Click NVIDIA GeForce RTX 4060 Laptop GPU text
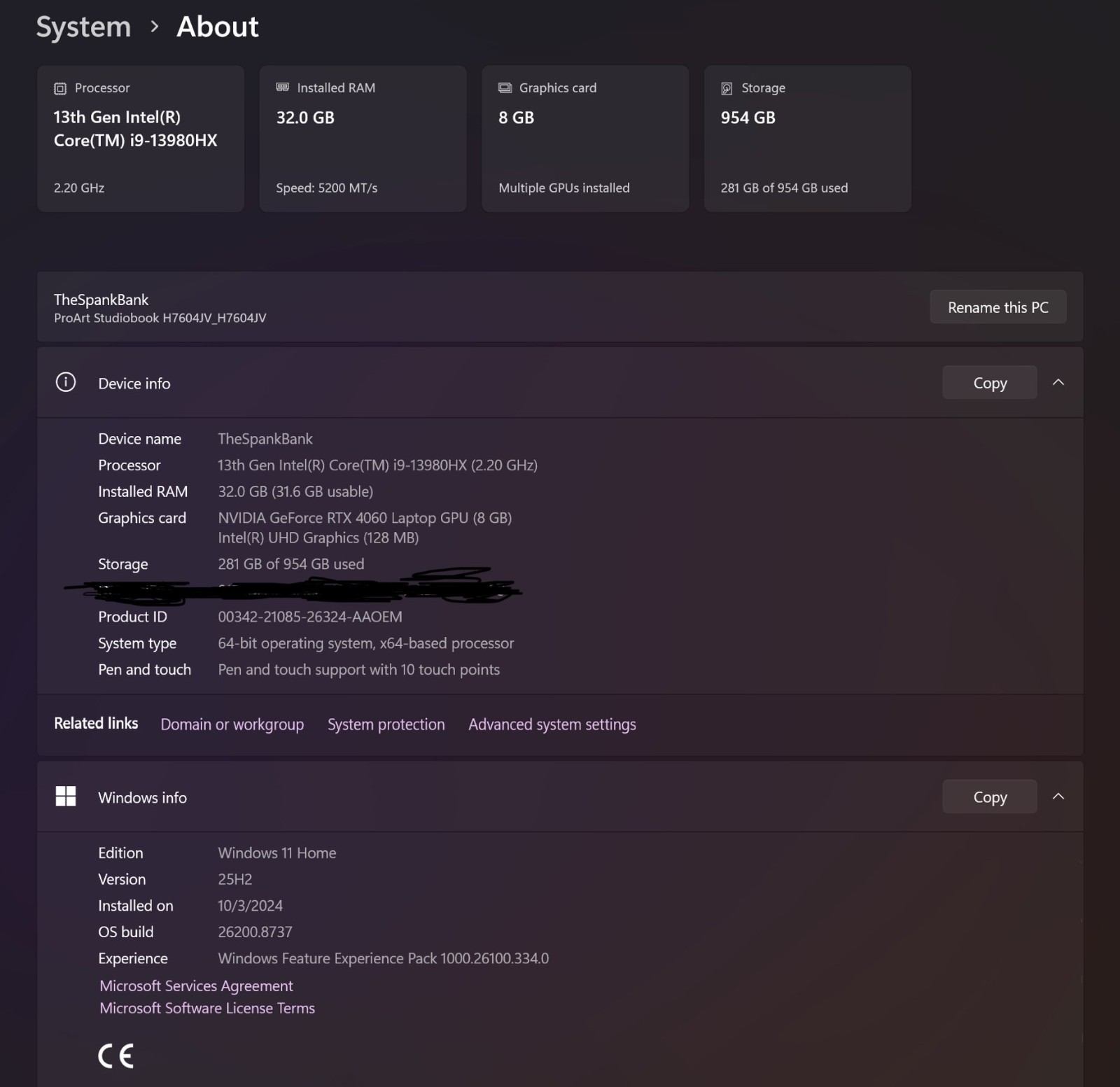Screen dimensions: 1120x1087 pyautogui.click(x=365, y=518)
